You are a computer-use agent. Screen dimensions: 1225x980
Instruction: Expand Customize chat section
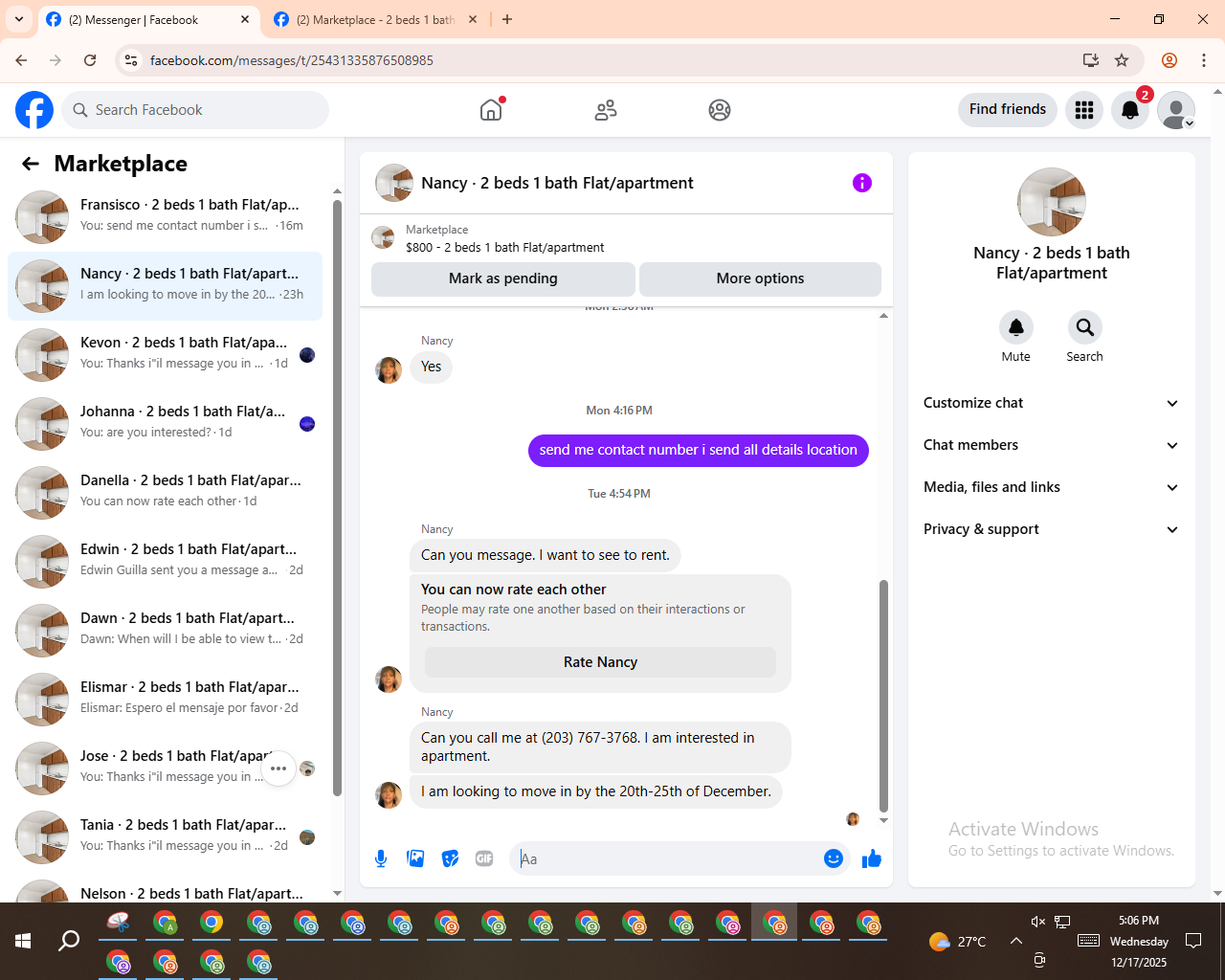click(x=1051, y=403)
